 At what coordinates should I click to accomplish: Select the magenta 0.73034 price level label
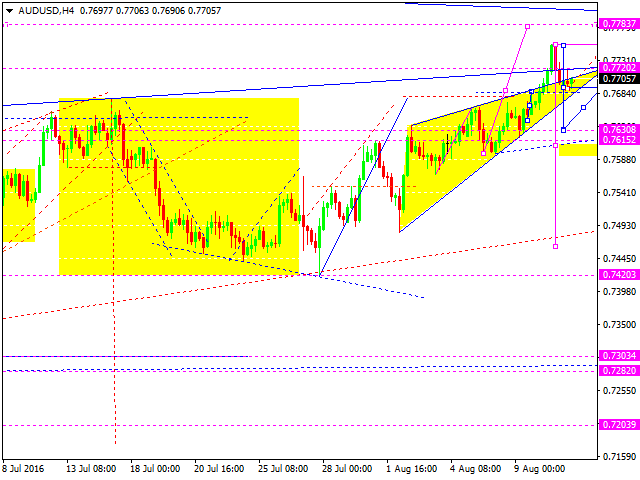point(619,356)
